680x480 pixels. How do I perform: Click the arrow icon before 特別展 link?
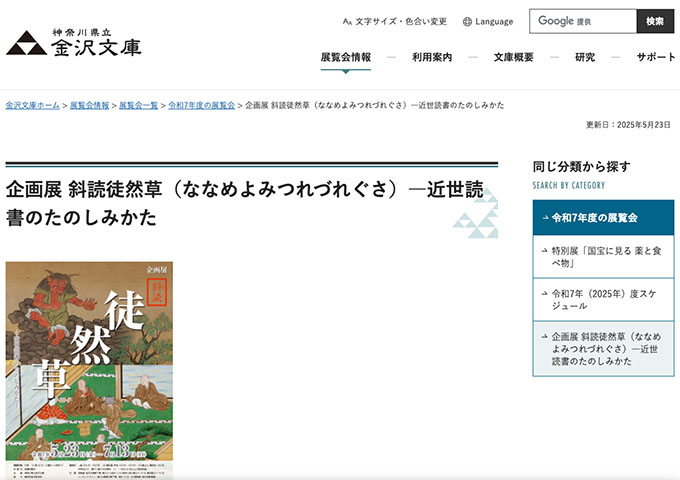pos(545,251)
